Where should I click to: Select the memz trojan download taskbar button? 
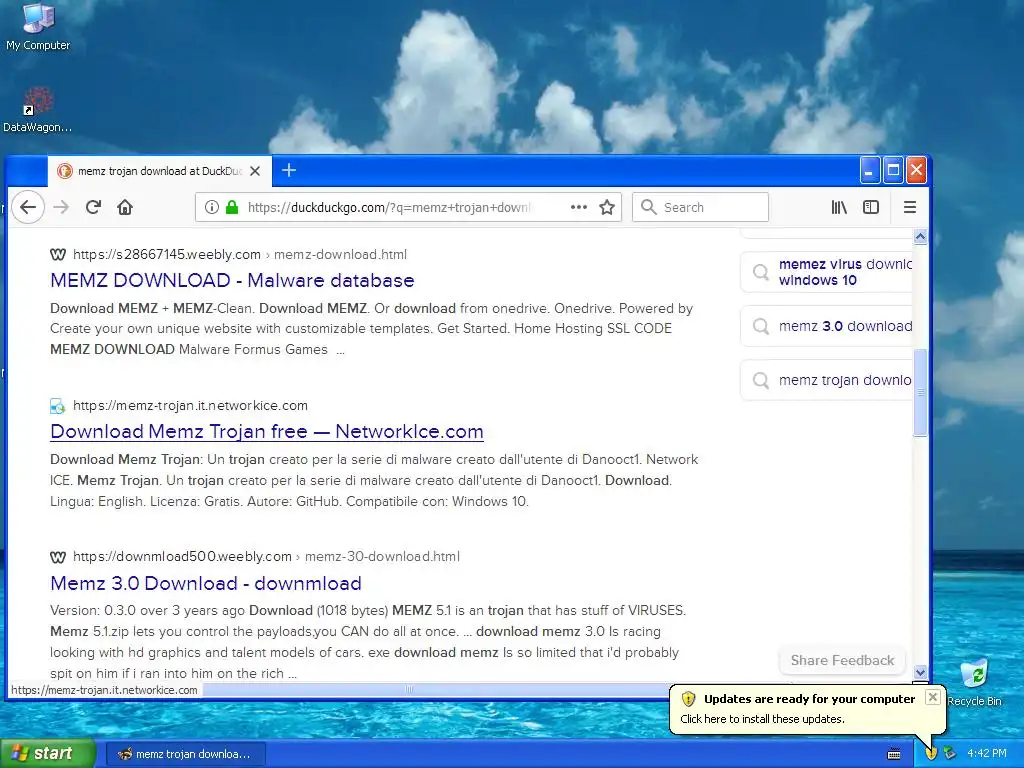[x=185, y=754]
